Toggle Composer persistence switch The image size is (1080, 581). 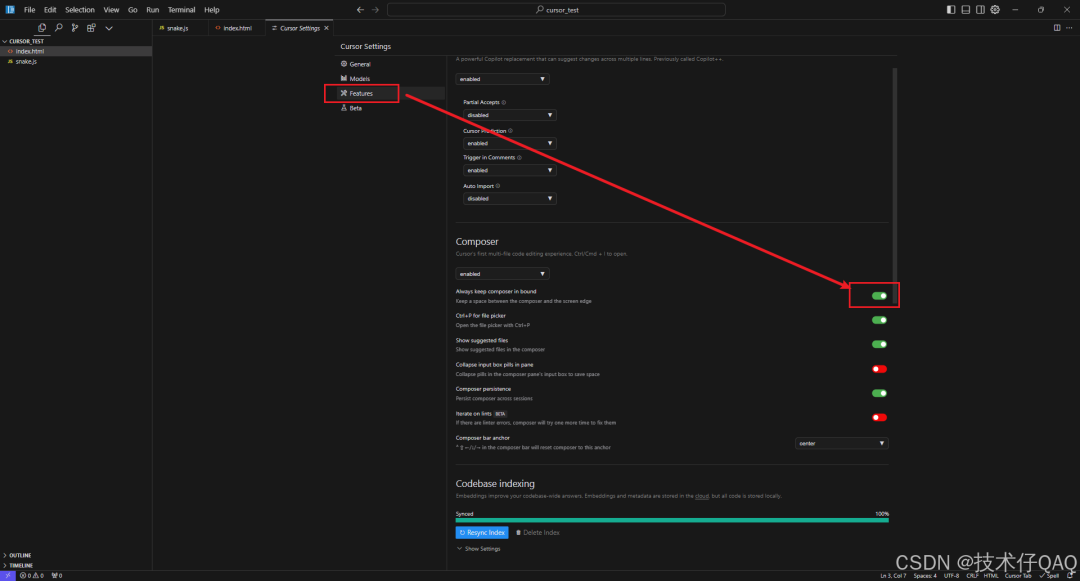pos(880,393)
